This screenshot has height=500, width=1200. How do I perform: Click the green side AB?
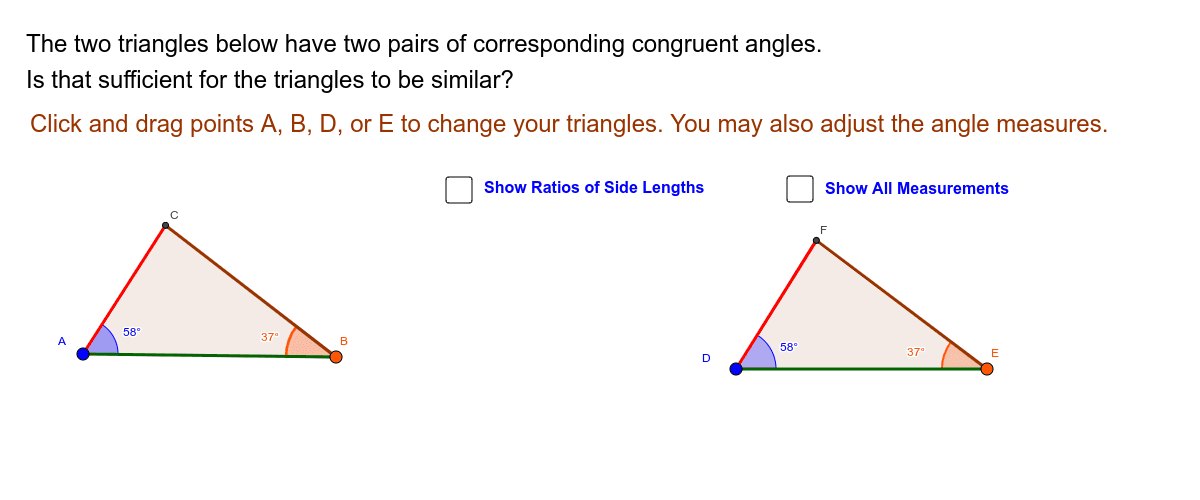click(209, 355)
